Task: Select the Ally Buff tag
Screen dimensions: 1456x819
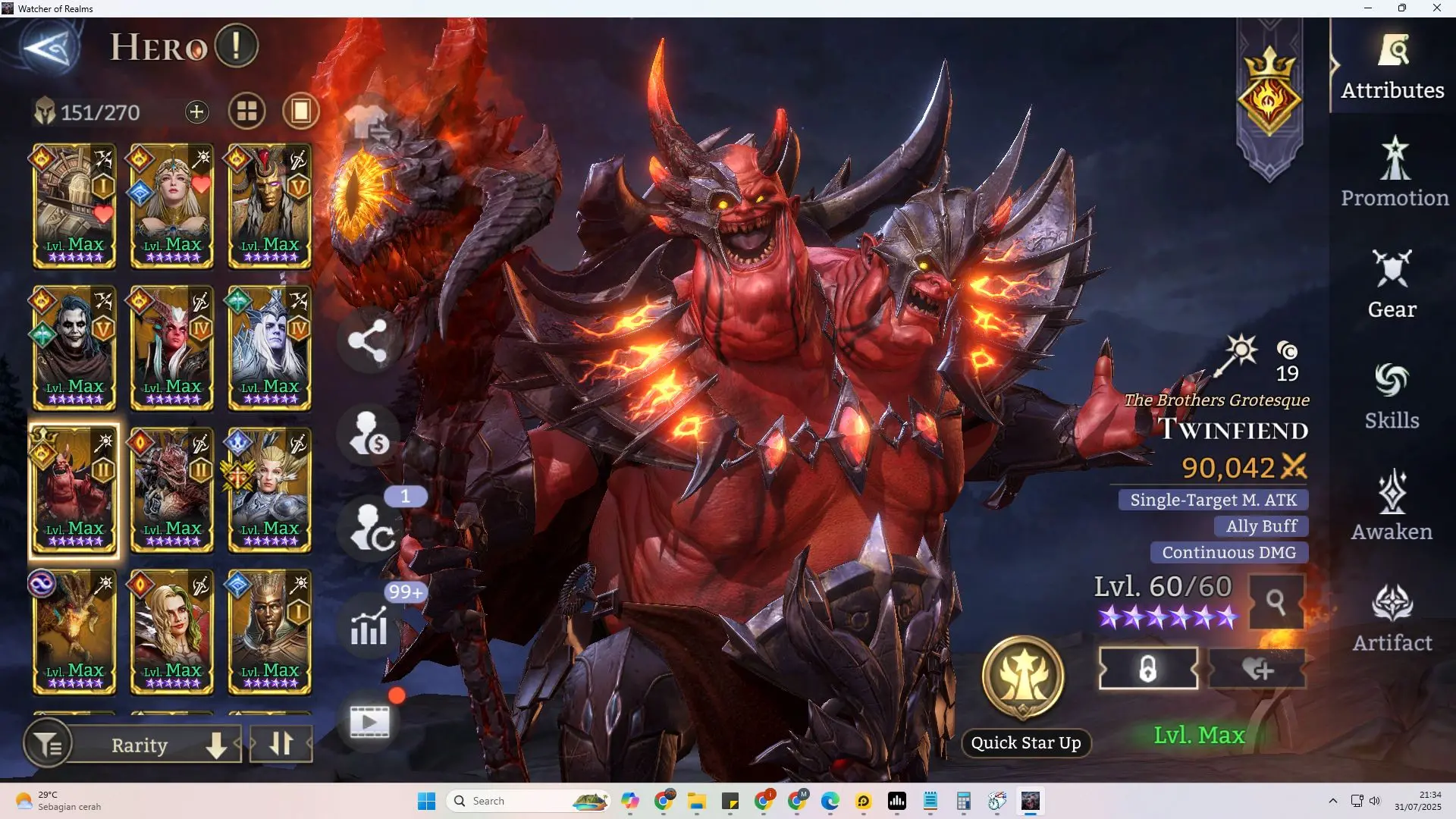Action: (x=1261, y=526)
